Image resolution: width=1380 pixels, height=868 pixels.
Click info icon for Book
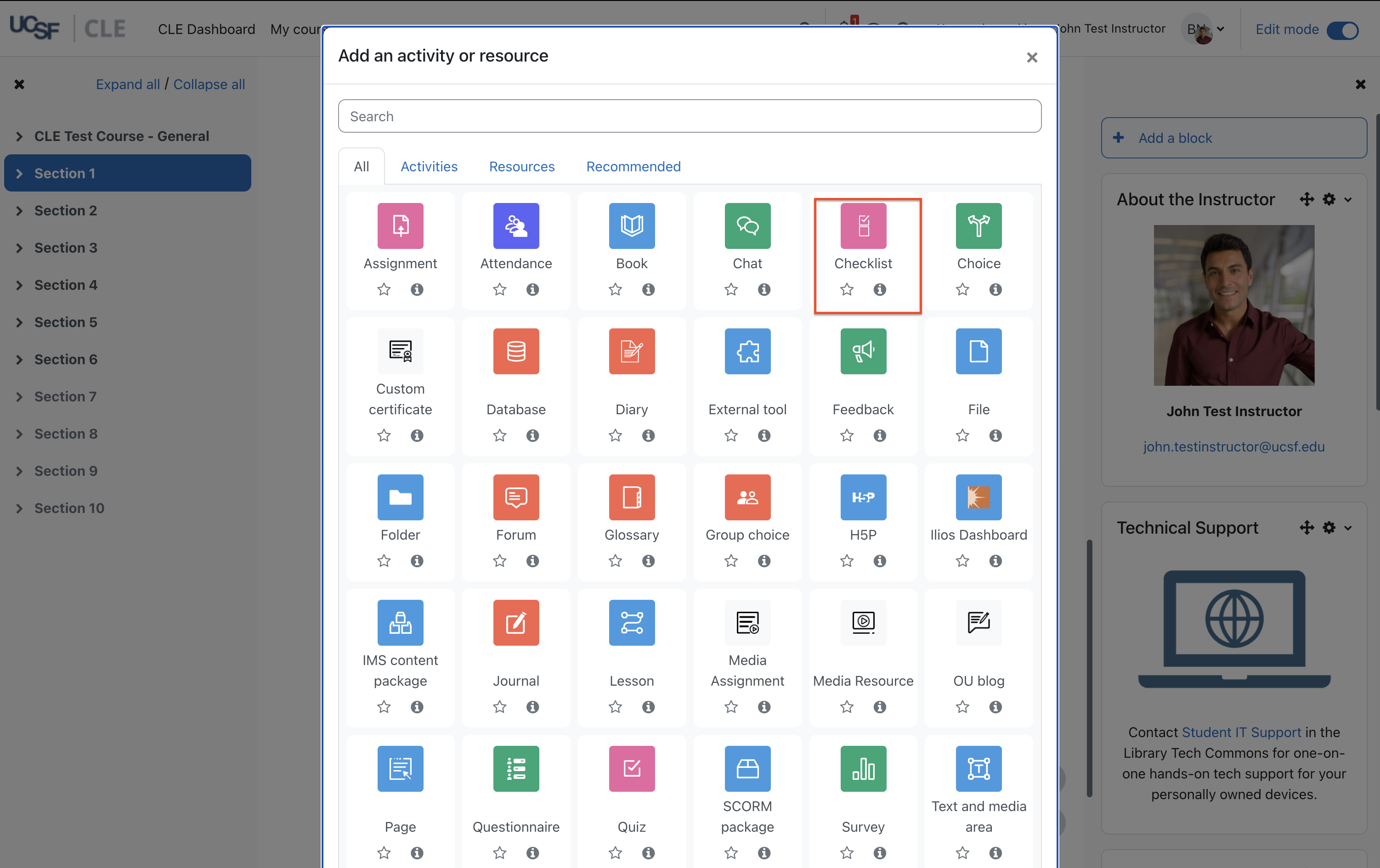pos(648,289)
